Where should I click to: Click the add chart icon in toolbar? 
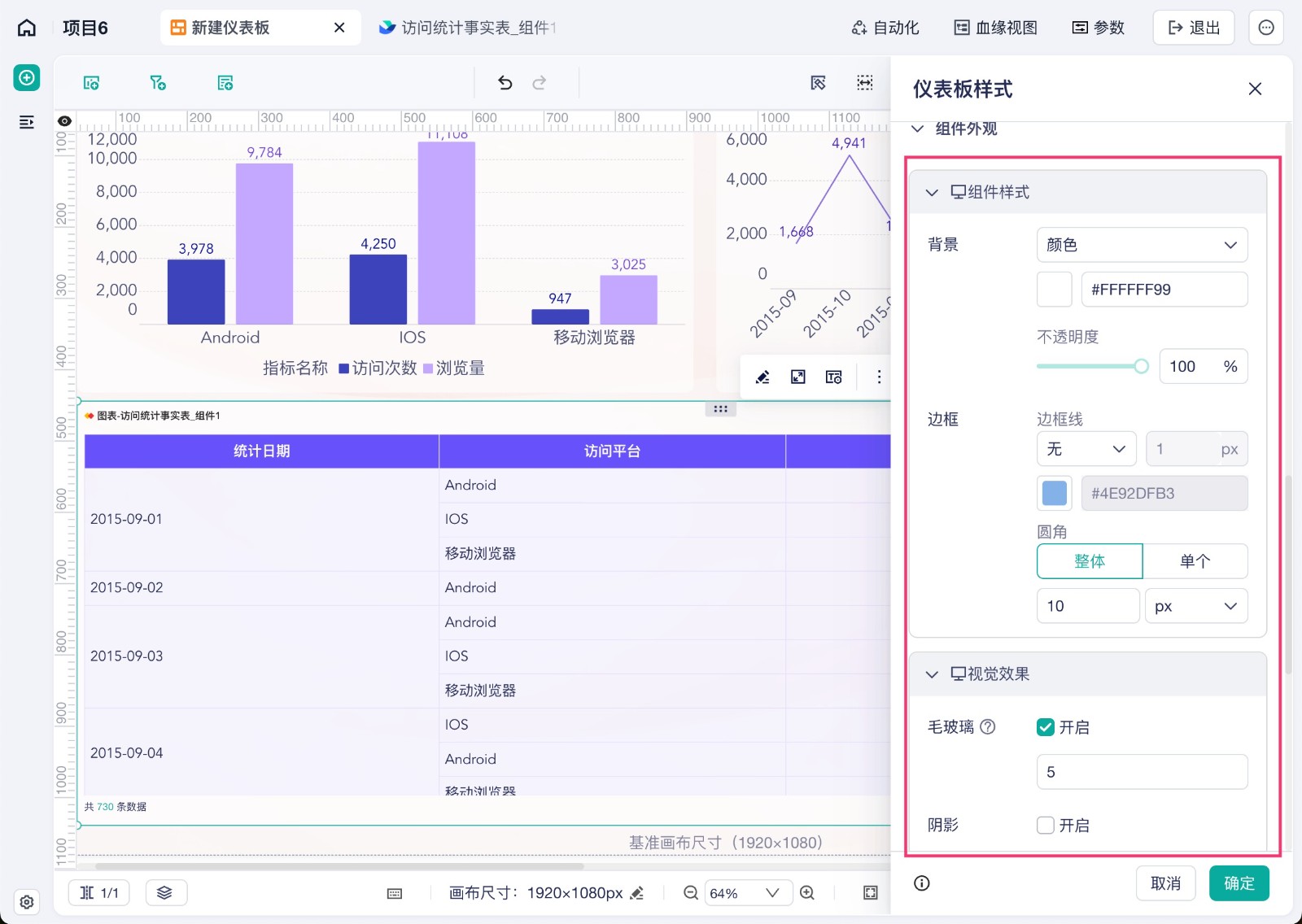point(91,83)
